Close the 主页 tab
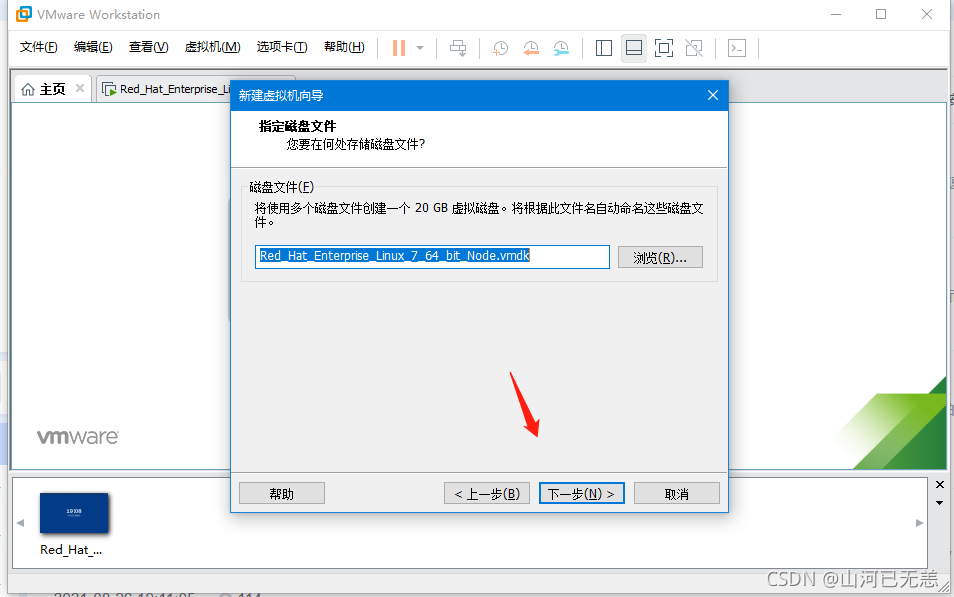Screen dimensions: 954x597 click(x=80, y=88)
